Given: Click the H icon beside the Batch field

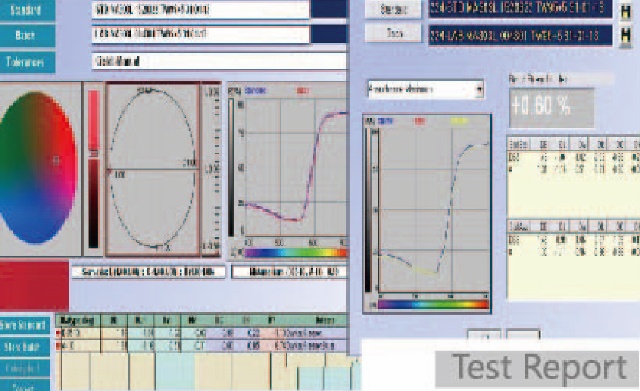Looking at the screenshot, I should coord(625,36).
